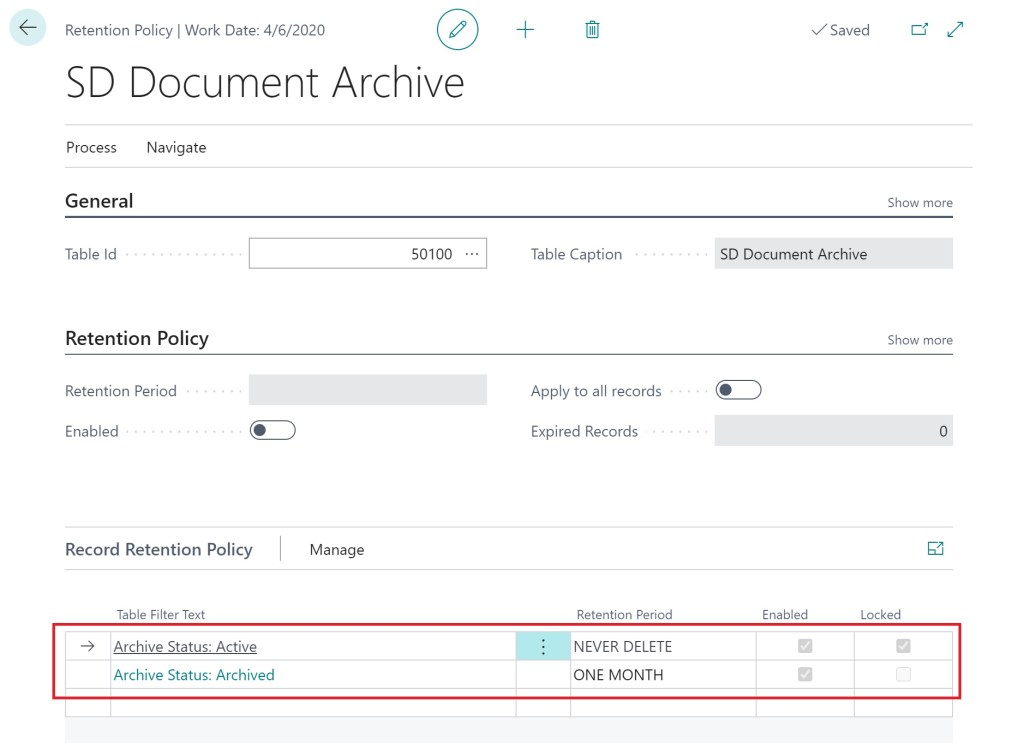1024x744 pixels.
Task: Uncheck Enabled box for Archived row
Action: 805,675
